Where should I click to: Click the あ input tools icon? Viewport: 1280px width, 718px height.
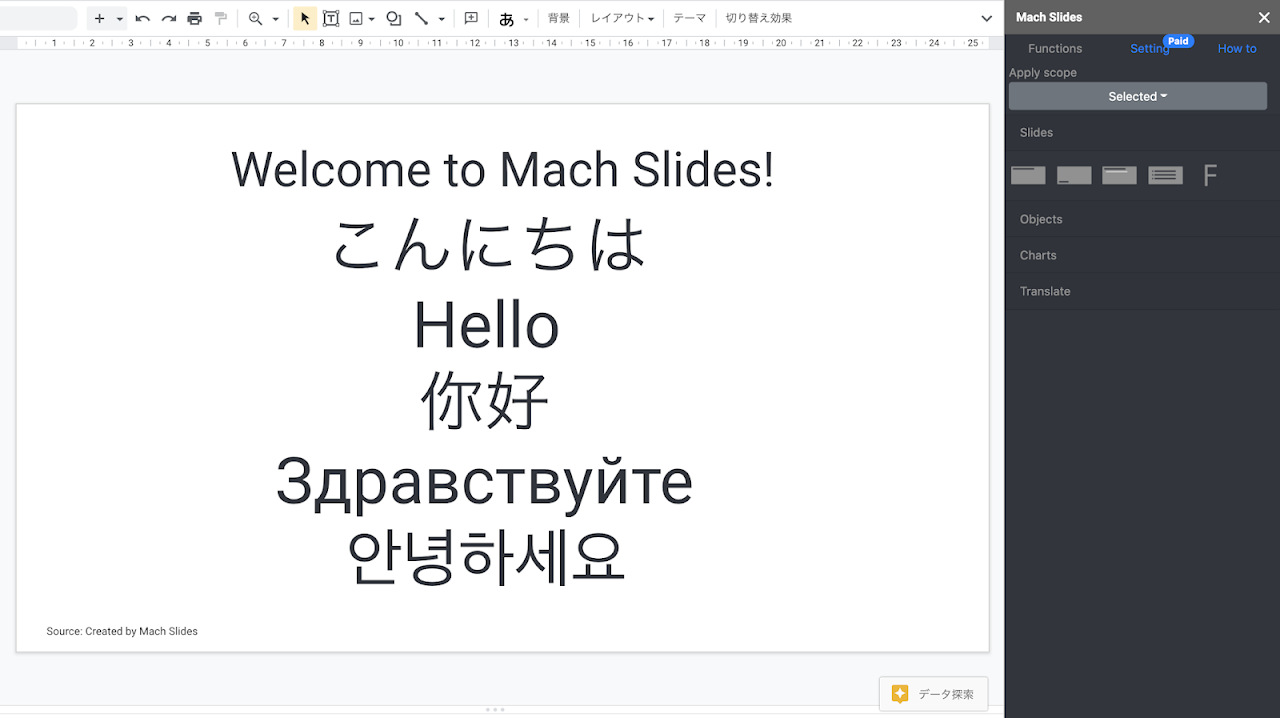coord(506,18)
